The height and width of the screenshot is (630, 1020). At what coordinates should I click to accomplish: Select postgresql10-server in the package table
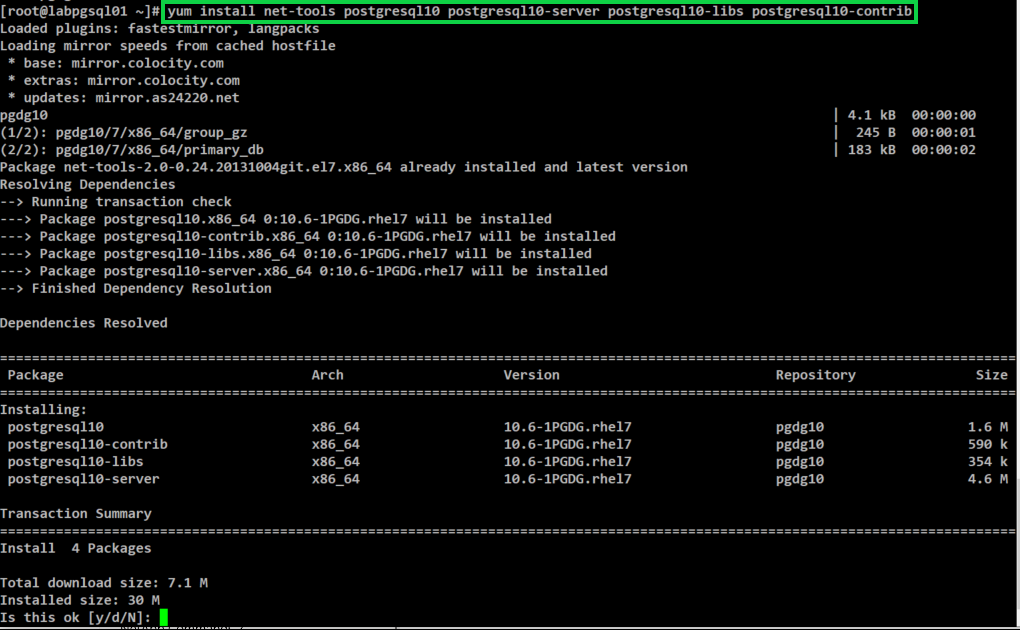[x=83, y=479]
